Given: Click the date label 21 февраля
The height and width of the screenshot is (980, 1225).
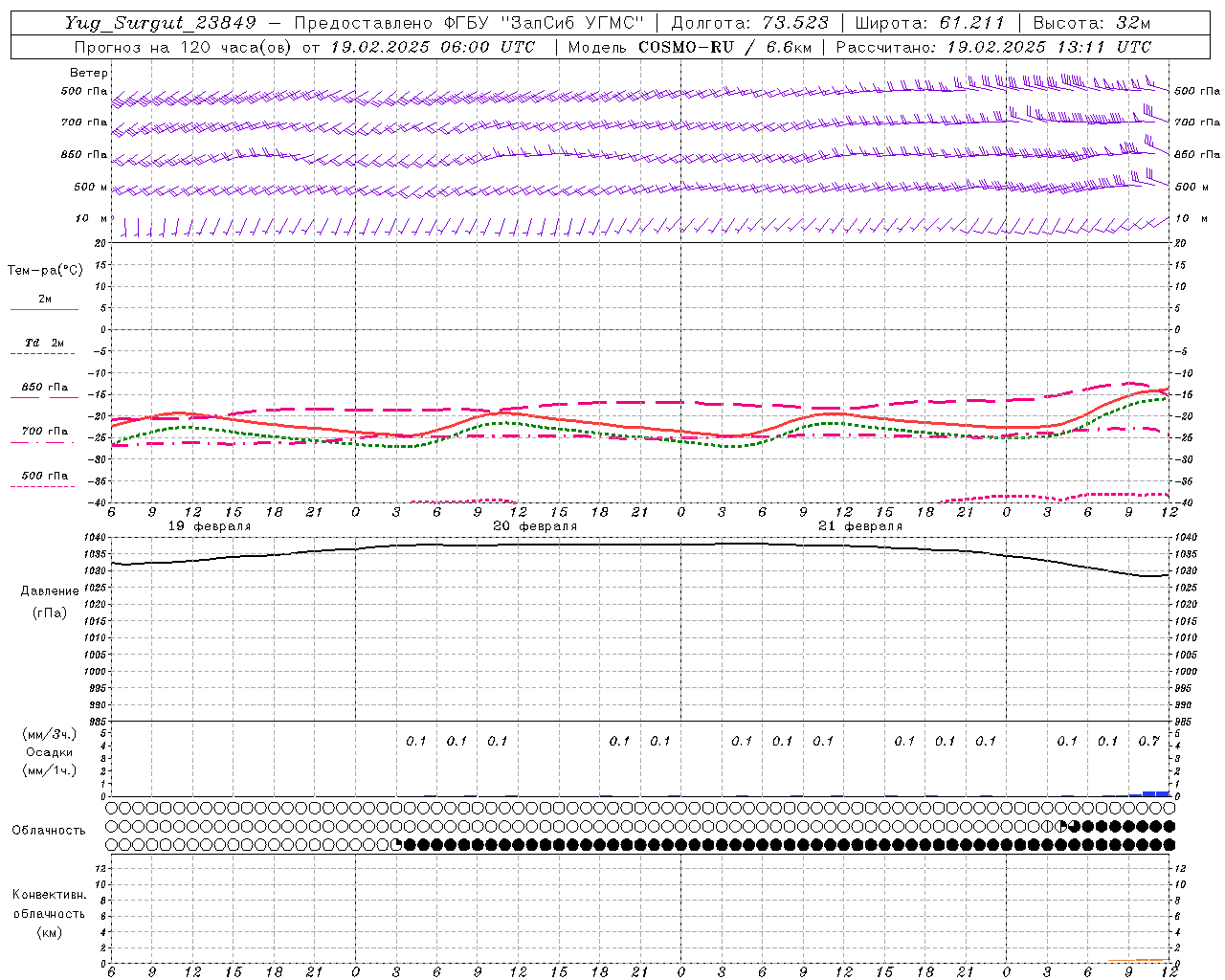Looking at the screenshot, I should coord(860,526).
